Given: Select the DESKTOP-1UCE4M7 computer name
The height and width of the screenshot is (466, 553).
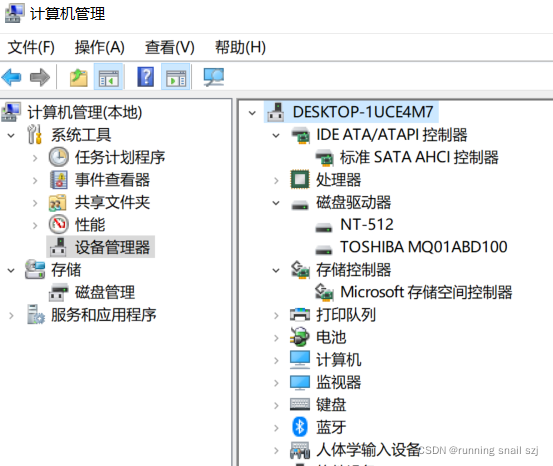Looking at the screenshot, I should coord(363,112).
